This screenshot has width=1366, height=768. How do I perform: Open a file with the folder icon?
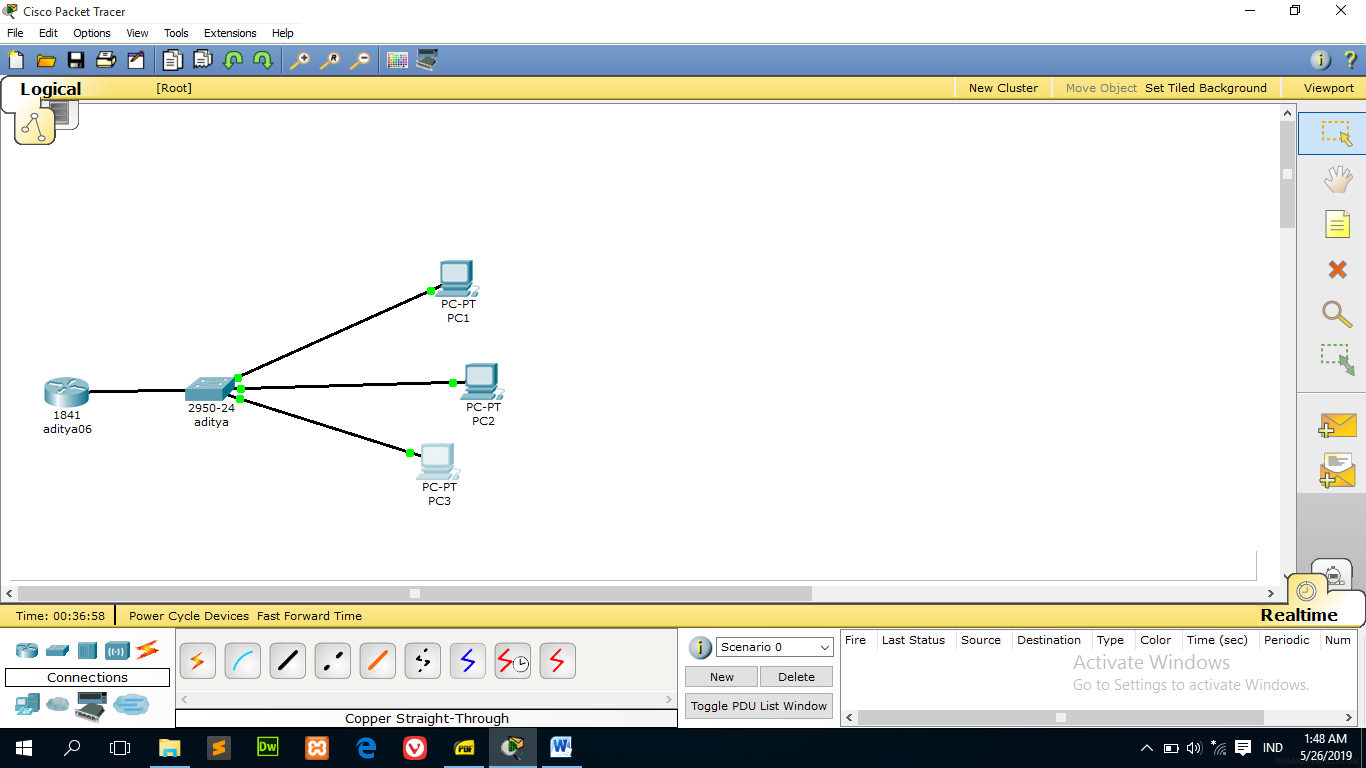45,60
